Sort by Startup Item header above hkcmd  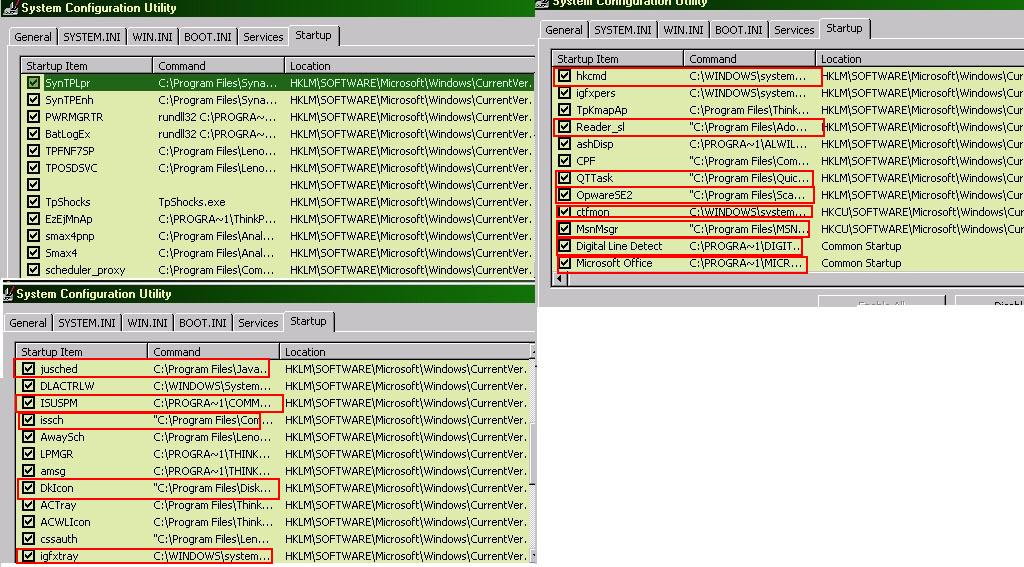coord(618,59)
